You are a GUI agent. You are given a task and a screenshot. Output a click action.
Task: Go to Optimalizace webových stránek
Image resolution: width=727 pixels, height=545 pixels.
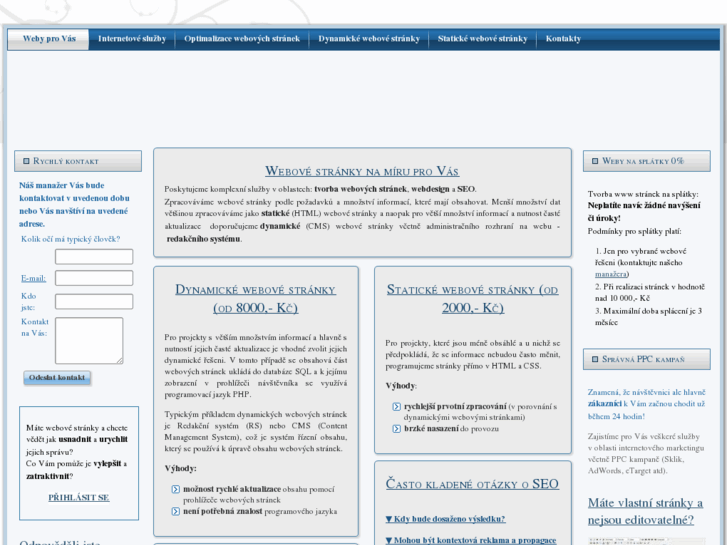242,39
